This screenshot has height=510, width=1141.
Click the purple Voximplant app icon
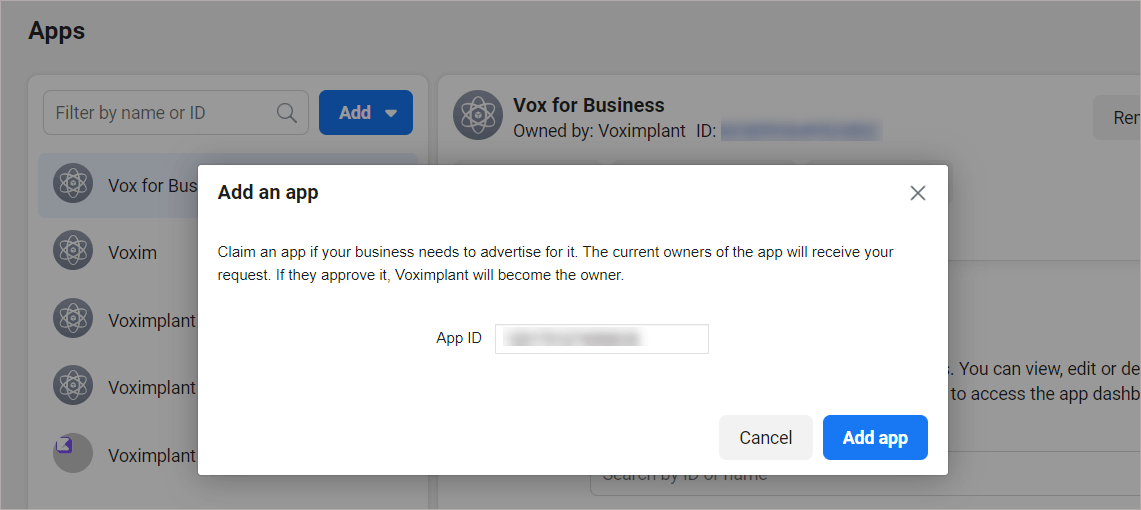(73, 453)
